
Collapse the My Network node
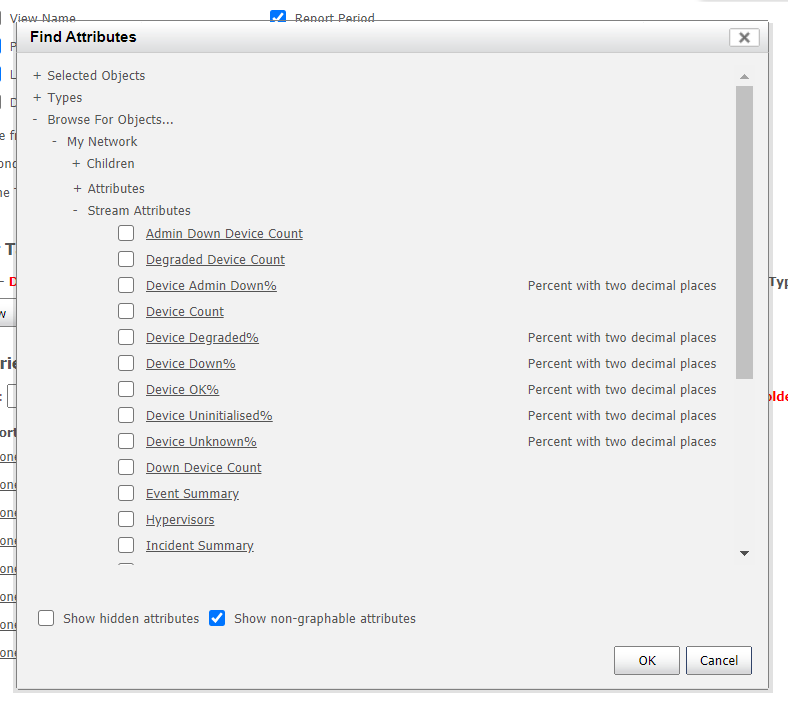point(55,142)
